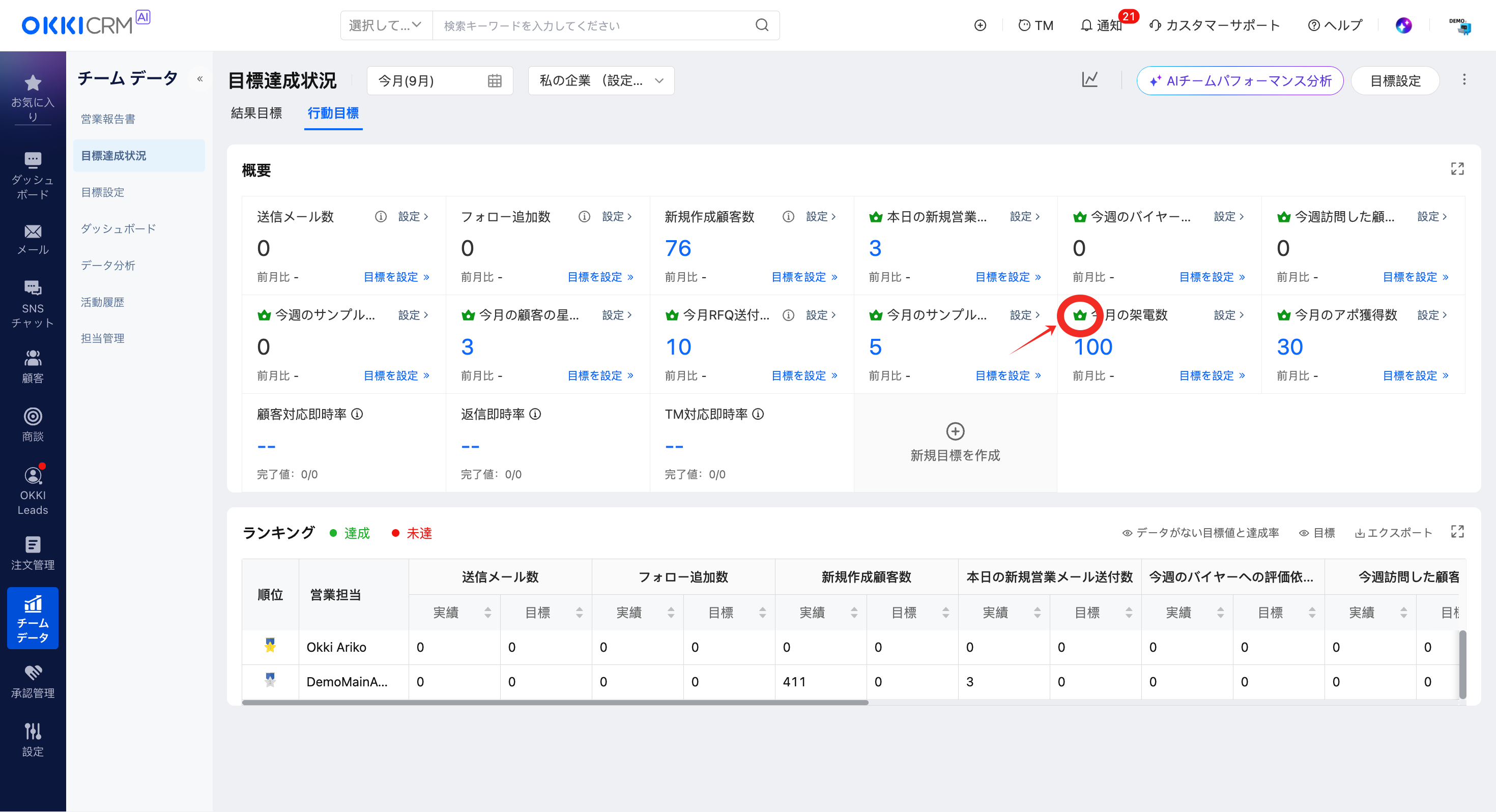The image size is (1496, 812).
Task: Toggle 目標 column visibility in ranking
Action: (x=1316, y=533)
